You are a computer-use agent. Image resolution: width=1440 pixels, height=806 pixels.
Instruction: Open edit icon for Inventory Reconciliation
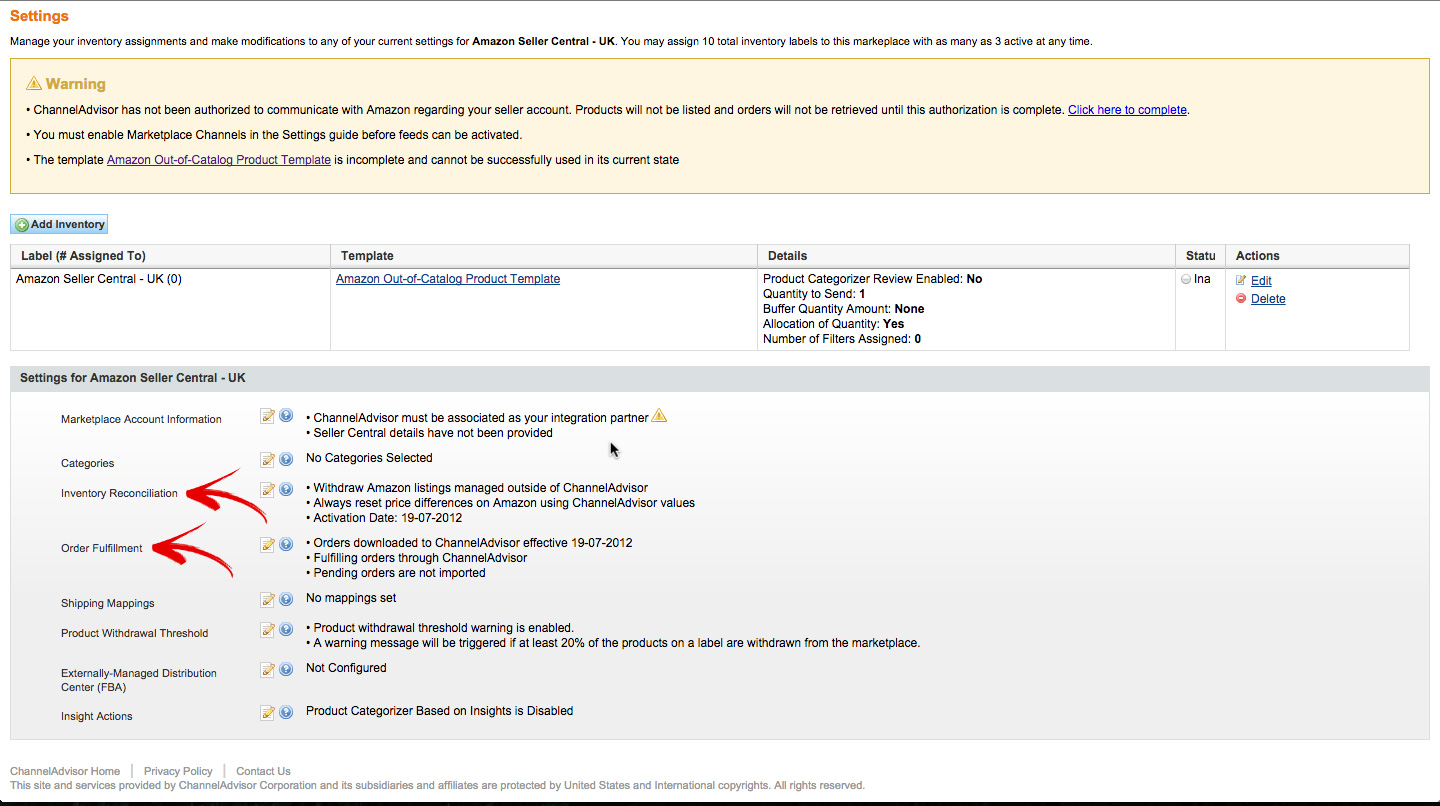[267, 490]
